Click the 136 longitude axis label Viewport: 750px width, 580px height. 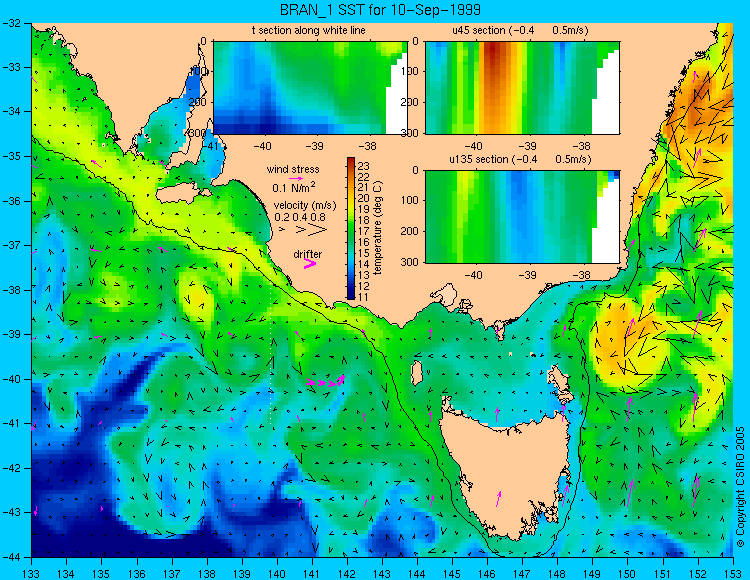[x=136, y=573]
